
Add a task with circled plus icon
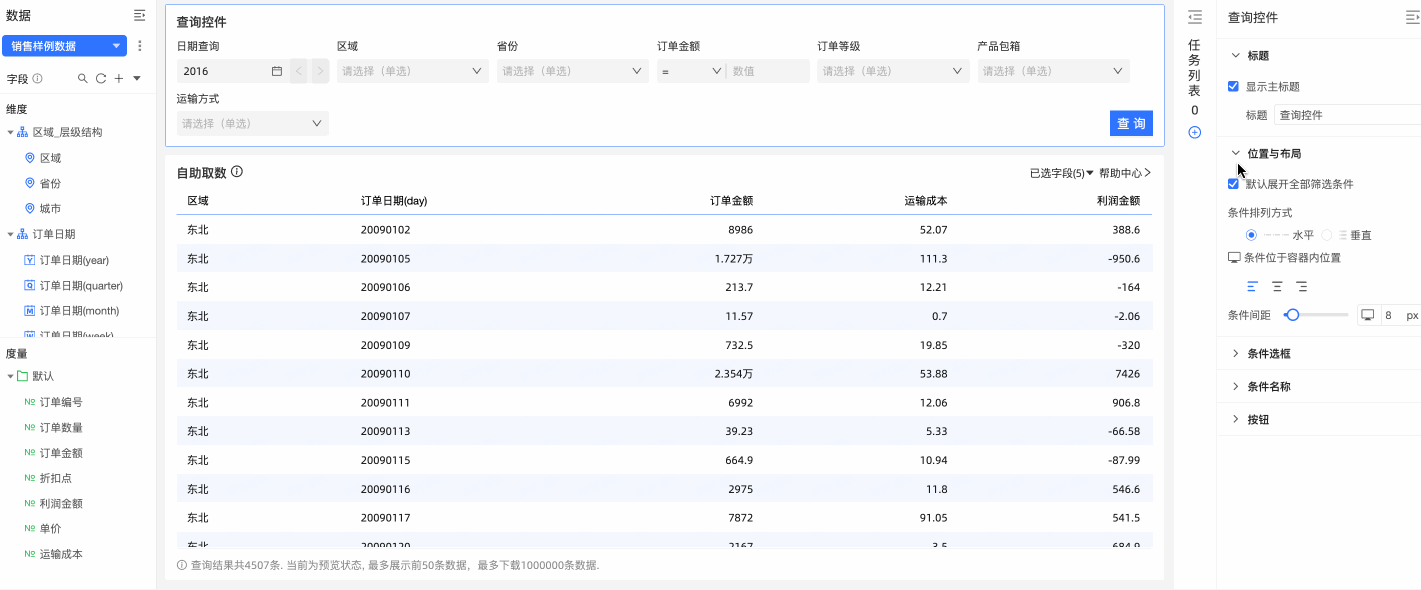[1194, 133]
